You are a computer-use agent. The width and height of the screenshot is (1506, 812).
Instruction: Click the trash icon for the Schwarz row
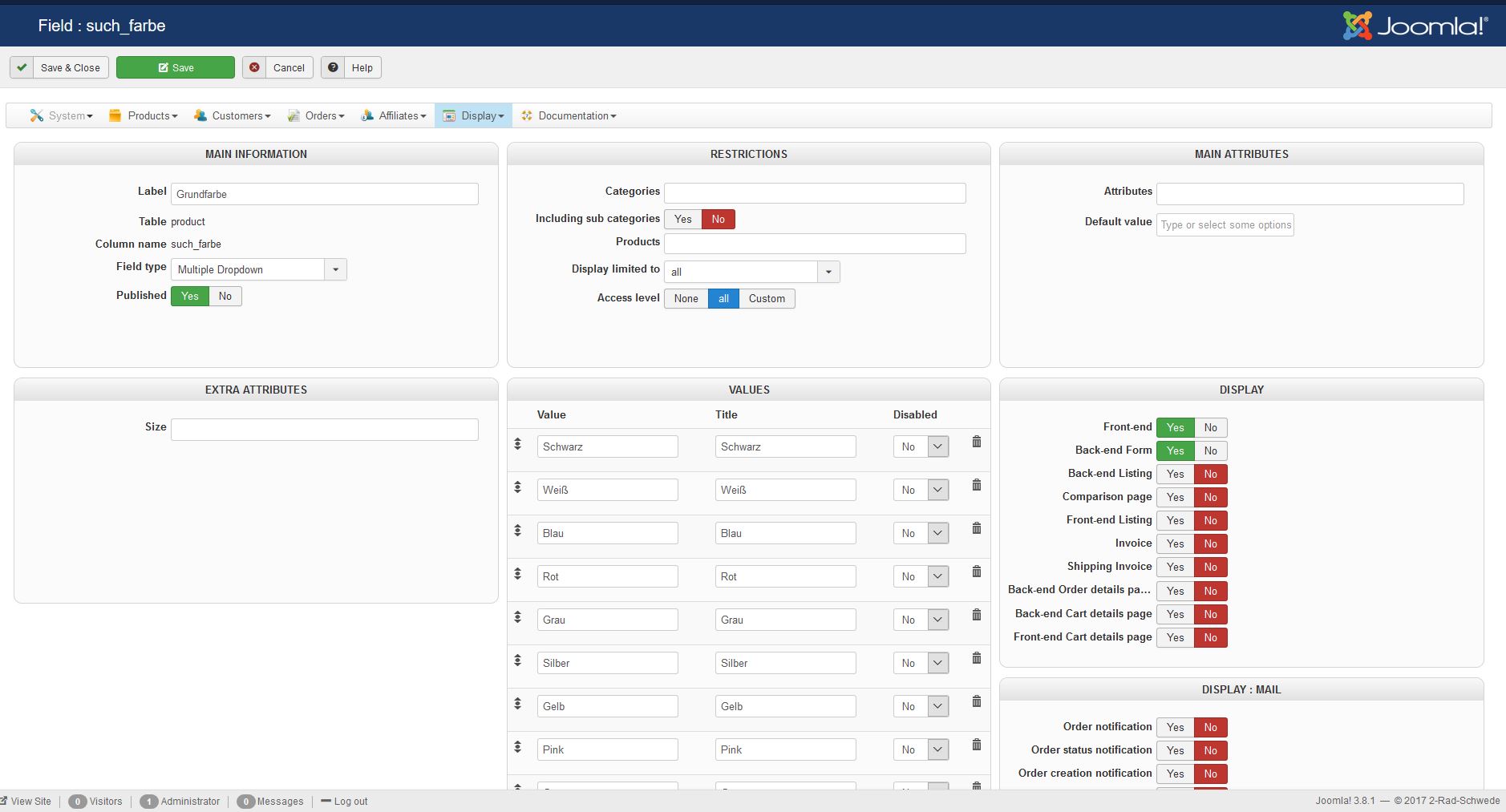coord(976,442)
